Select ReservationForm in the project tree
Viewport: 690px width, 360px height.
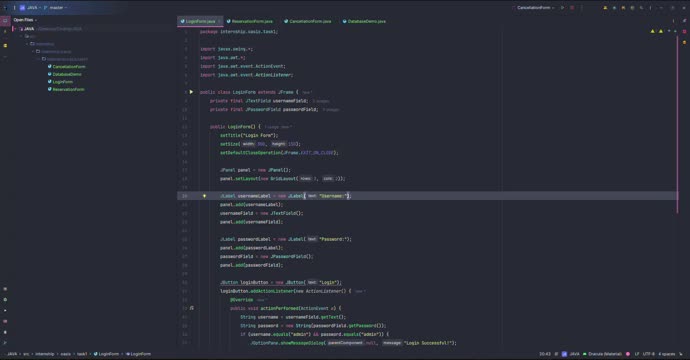pos(68,89)
